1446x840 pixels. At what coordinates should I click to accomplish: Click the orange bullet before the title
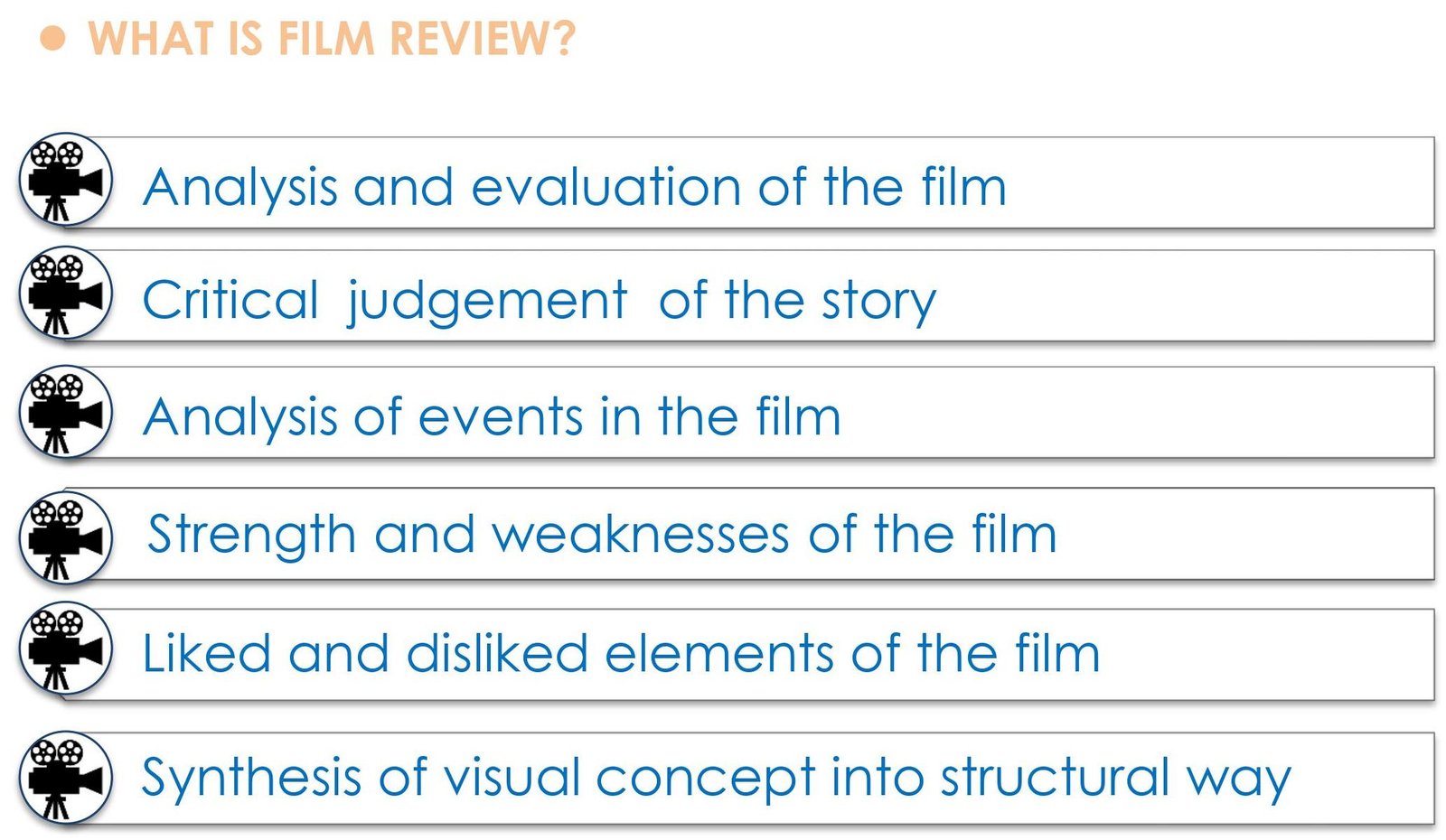(x=53, y=39)
